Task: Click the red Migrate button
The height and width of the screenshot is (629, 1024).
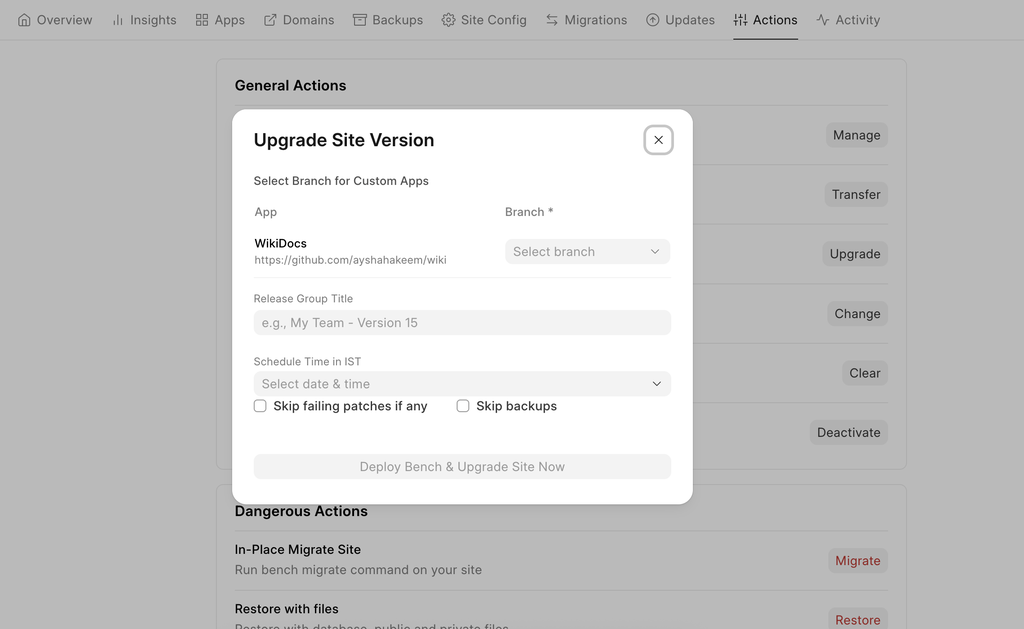Action: pos(857,561)
